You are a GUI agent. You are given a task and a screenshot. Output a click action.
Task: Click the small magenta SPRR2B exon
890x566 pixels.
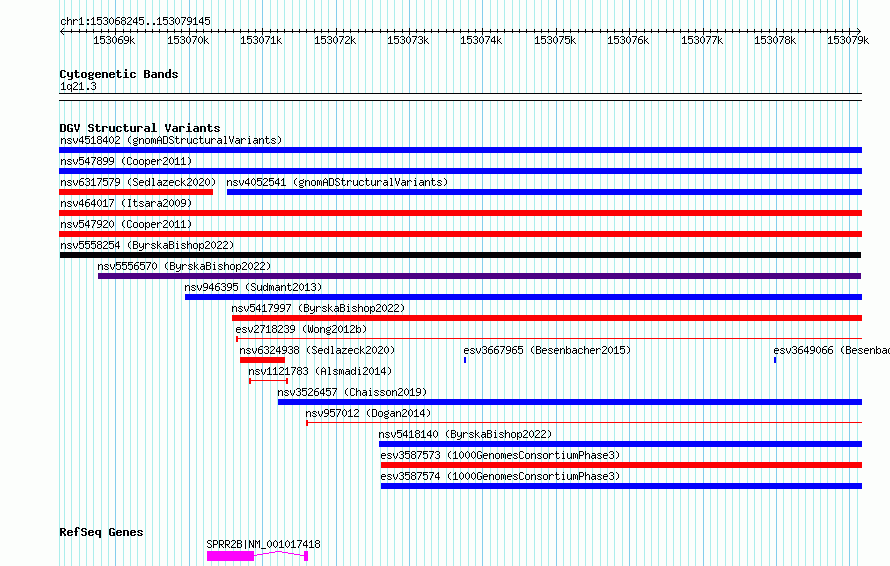click(306, 556)
